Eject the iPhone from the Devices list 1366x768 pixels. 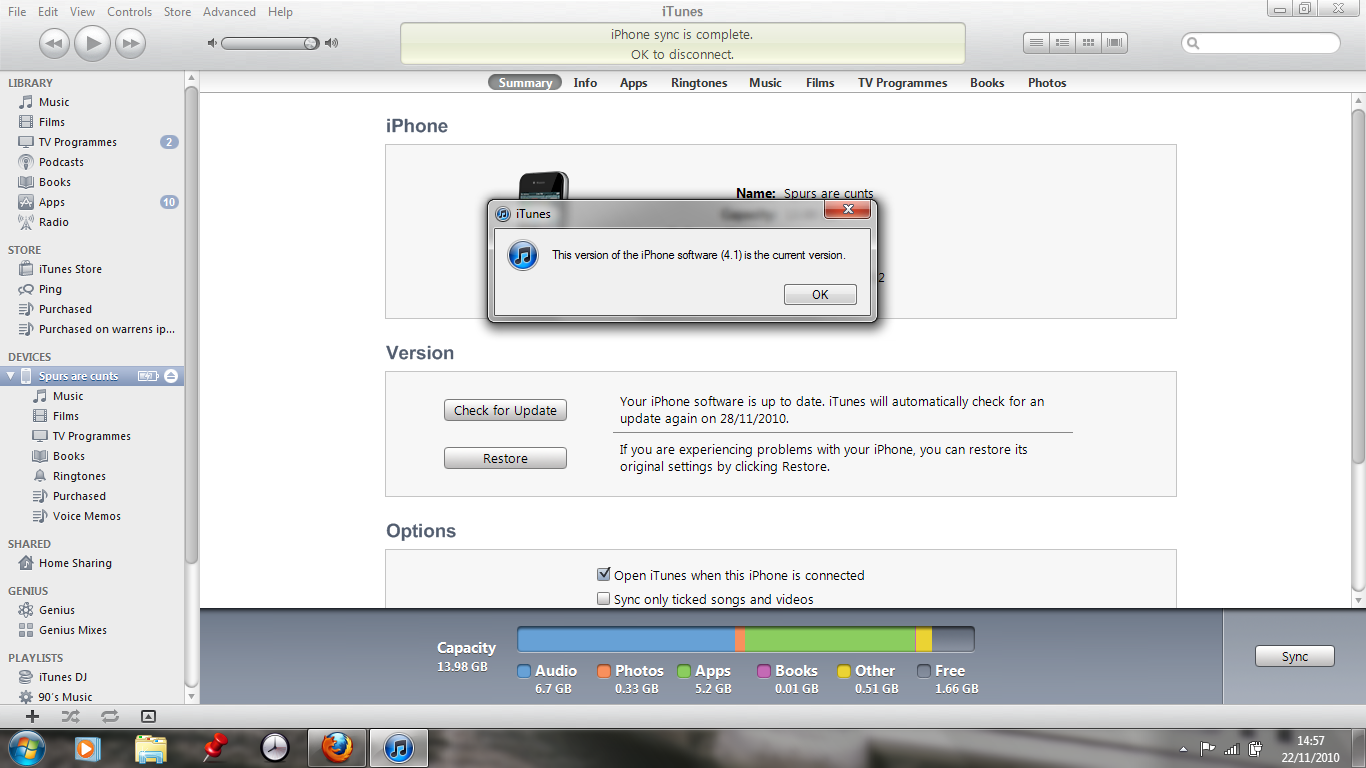tap(171, 376)
